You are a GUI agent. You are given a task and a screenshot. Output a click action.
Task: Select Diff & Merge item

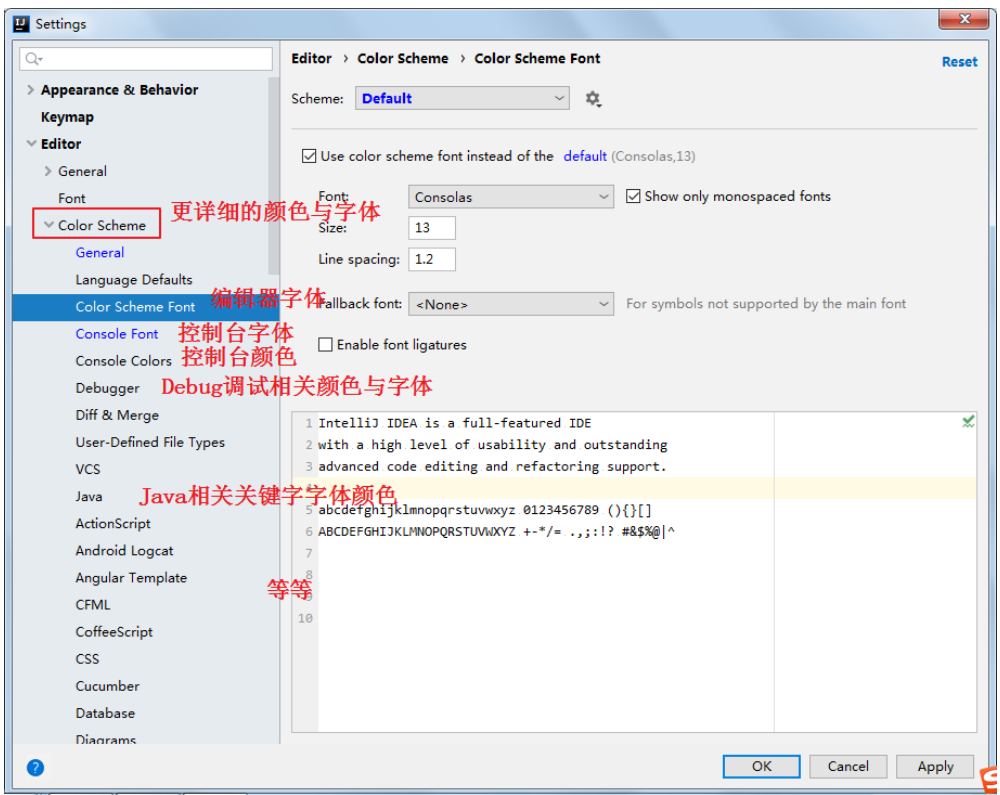pos(117,415)
